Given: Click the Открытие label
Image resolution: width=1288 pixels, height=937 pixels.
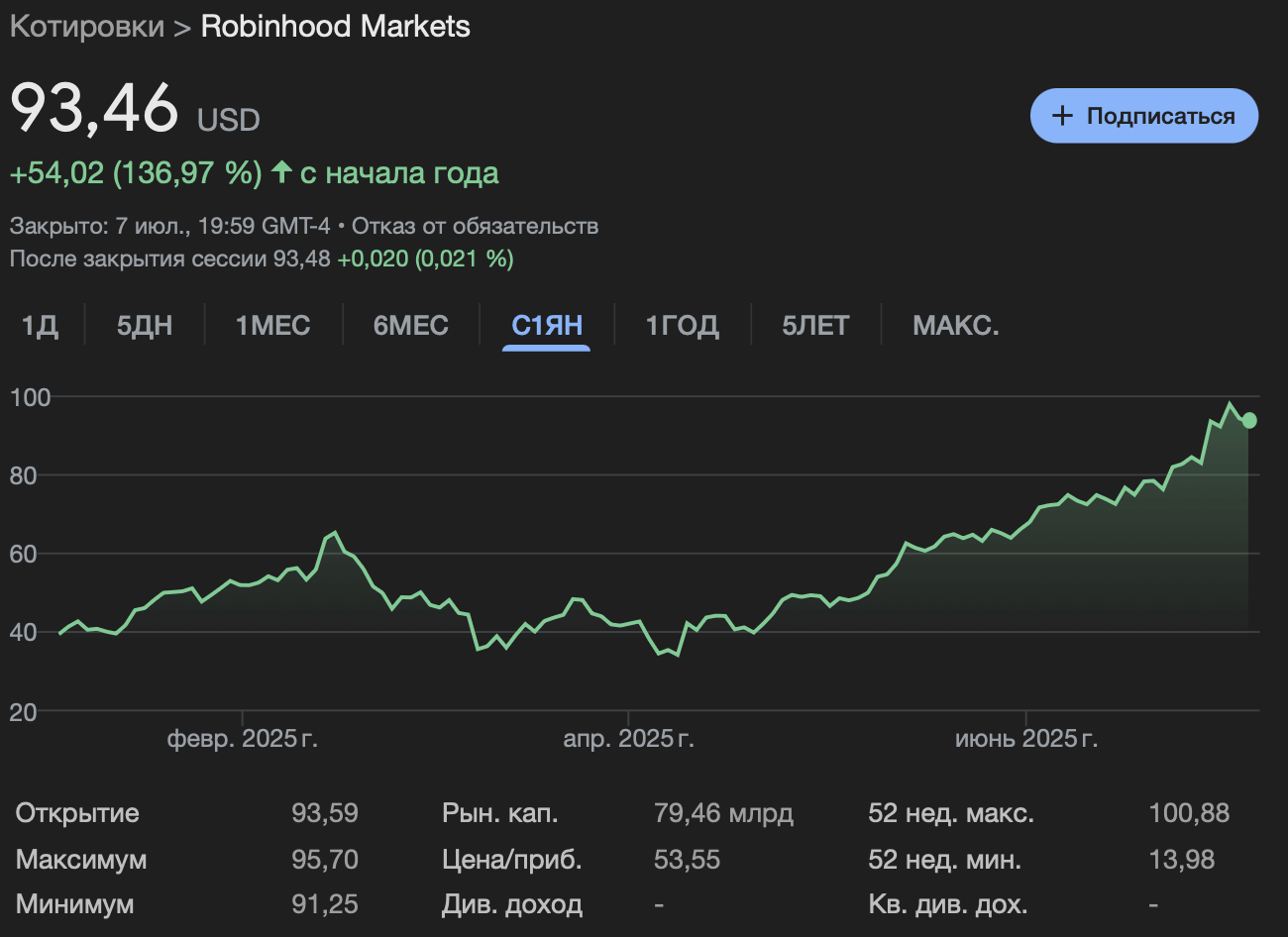Looking at the screenshot, I should (77, 813).
